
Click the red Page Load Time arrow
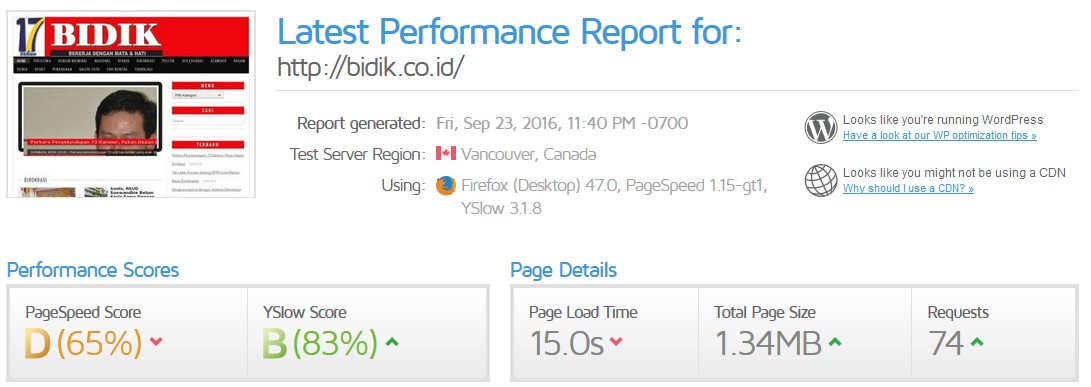(x=616, y=342)
